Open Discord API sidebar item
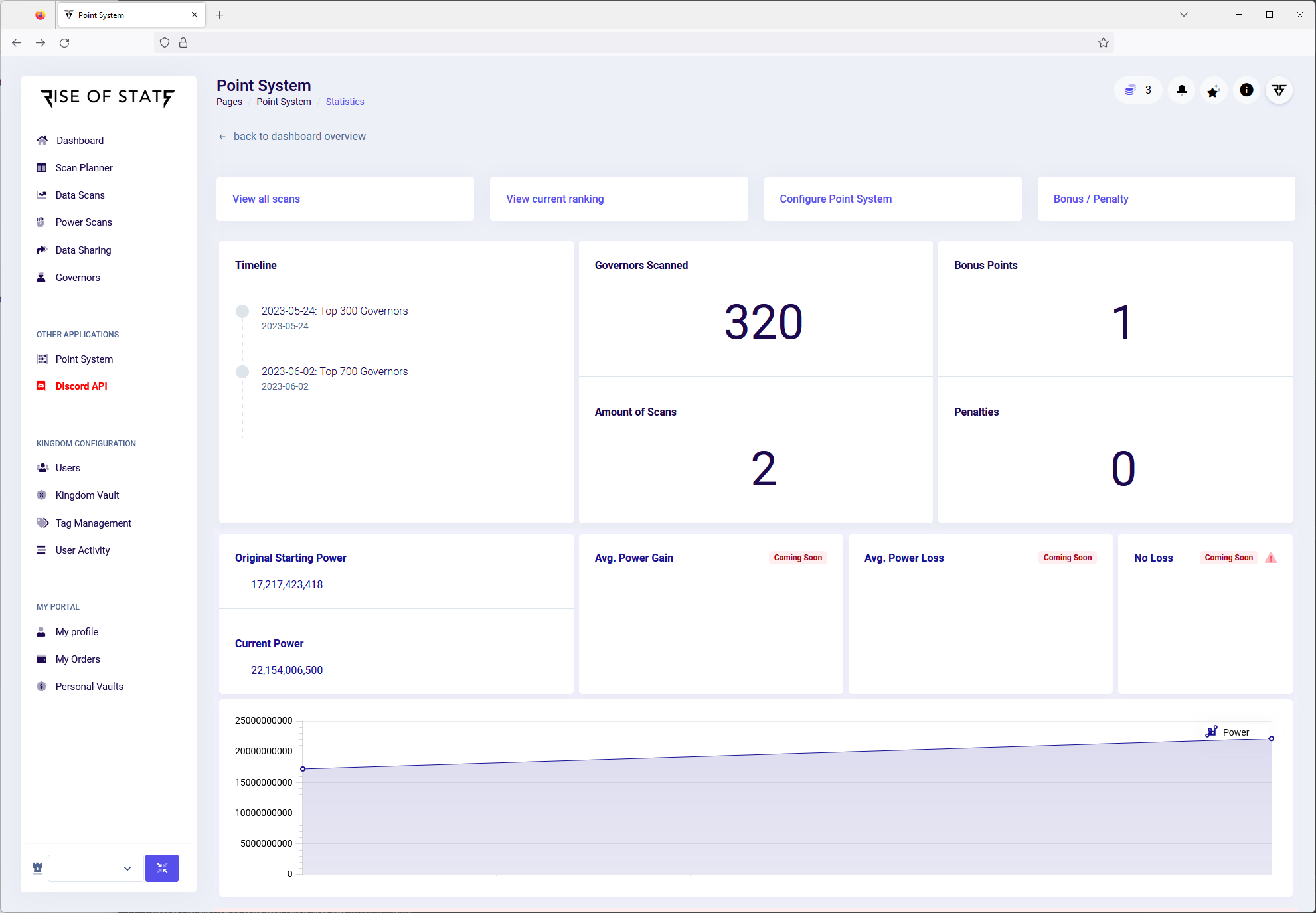Image resolution: width=1316 pixels, height=913 pixels. click(81, 386)
